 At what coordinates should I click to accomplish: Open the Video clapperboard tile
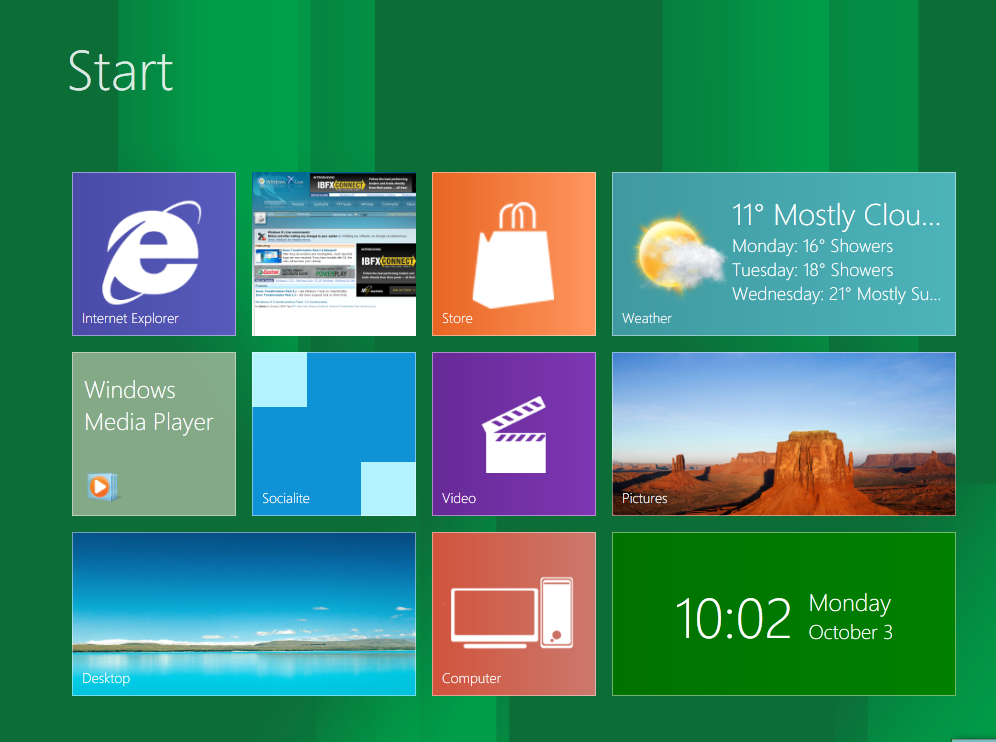[x=514, y=434]
